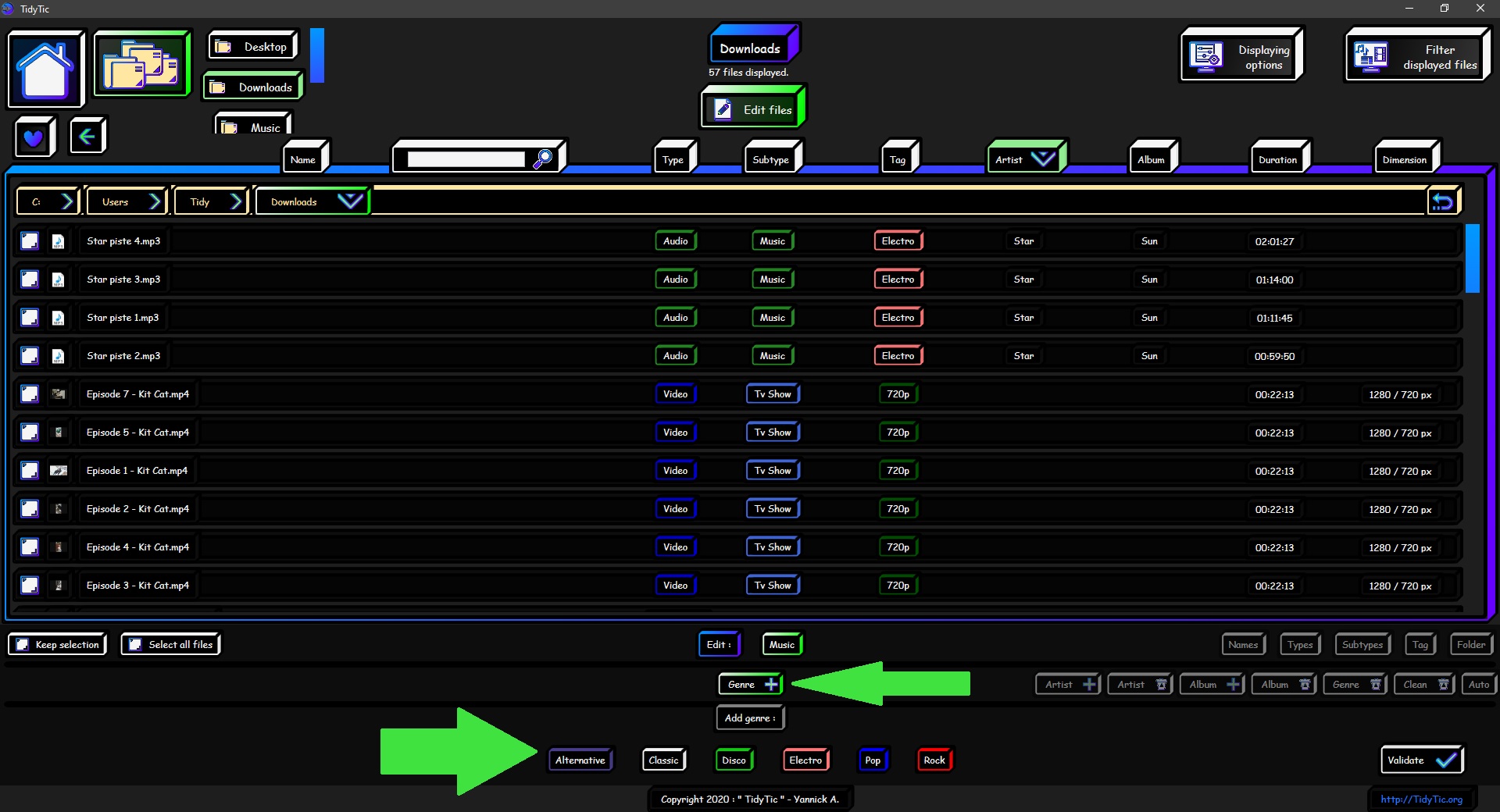
Task: Select the Episode 7 - Kit Cat.mp4 checkbox
Action: click(30, 394)
